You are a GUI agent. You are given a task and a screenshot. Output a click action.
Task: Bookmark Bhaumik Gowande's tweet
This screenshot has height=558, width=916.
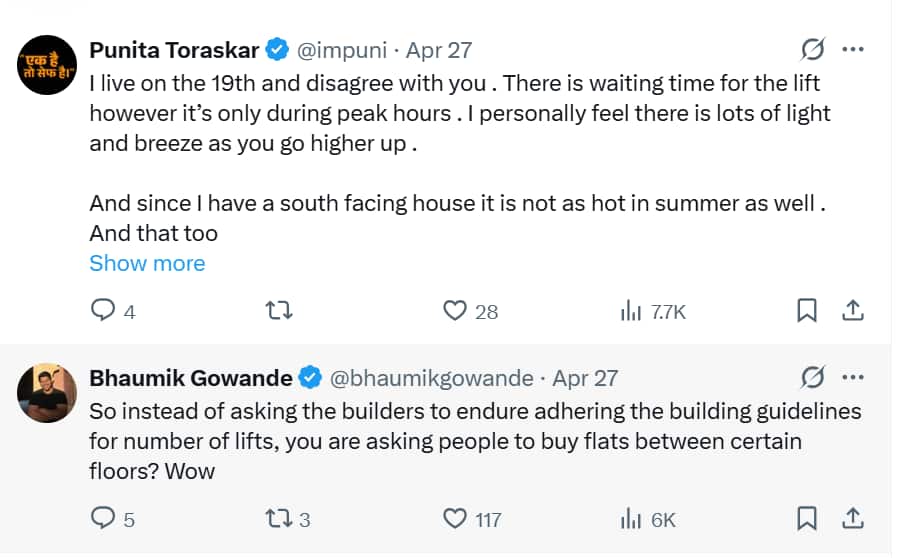[807, 519]
